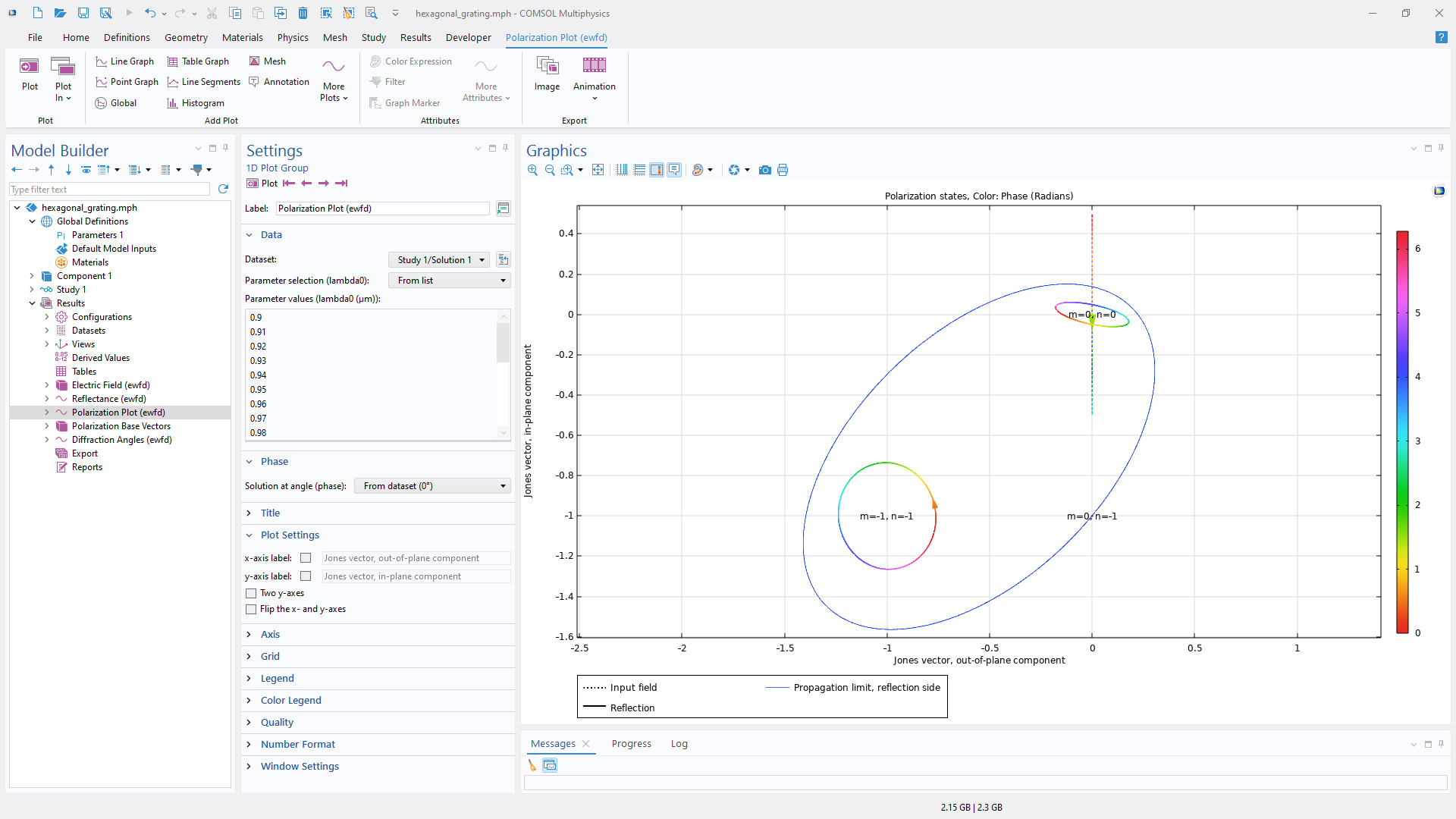Open the Dataset dropdown Study 1/Solution 1
The image size is (1456, 819).
click(439, 260)
